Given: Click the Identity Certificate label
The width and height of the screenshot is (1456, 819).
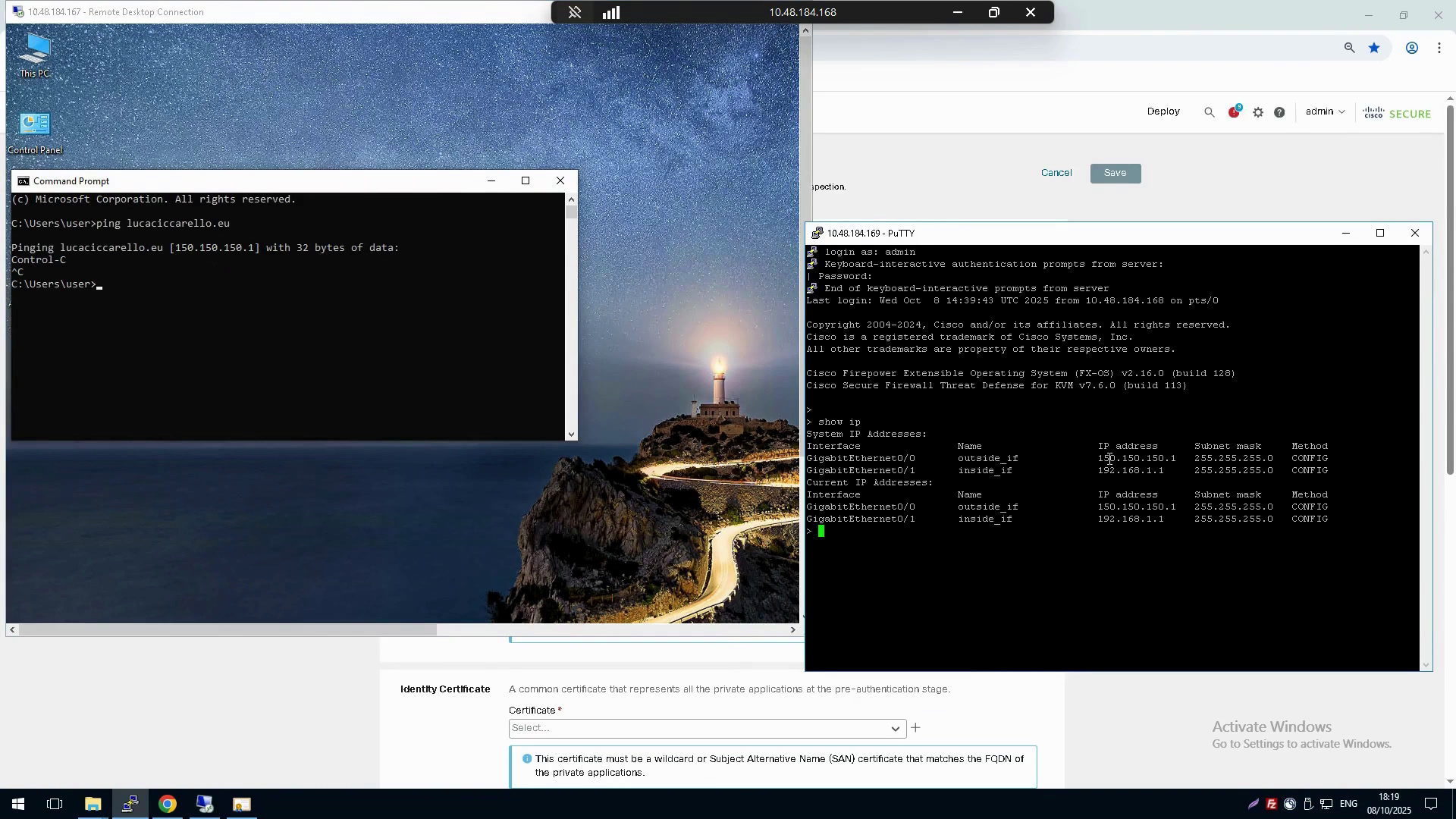Looking at the screenshot, I should pos(445,689).
